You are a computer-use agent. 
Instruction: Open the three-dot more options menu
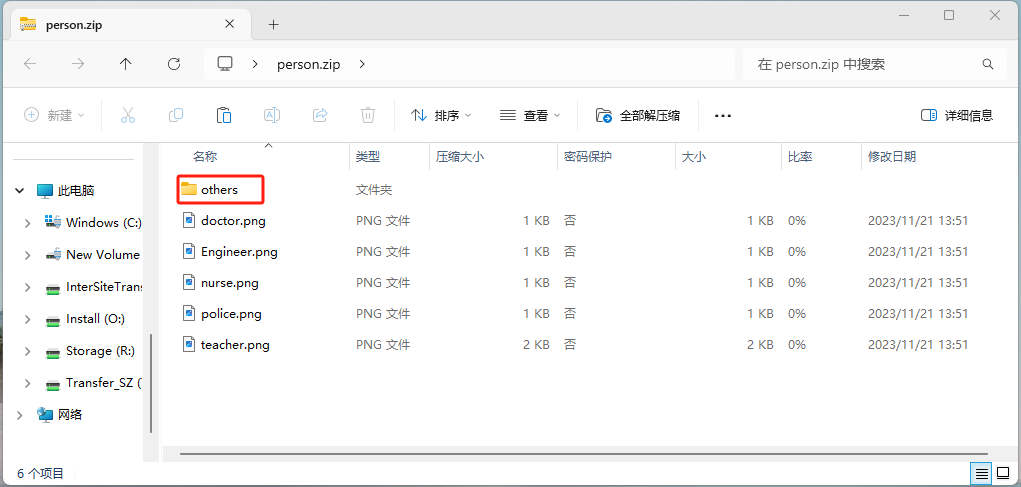click(723, 115)
